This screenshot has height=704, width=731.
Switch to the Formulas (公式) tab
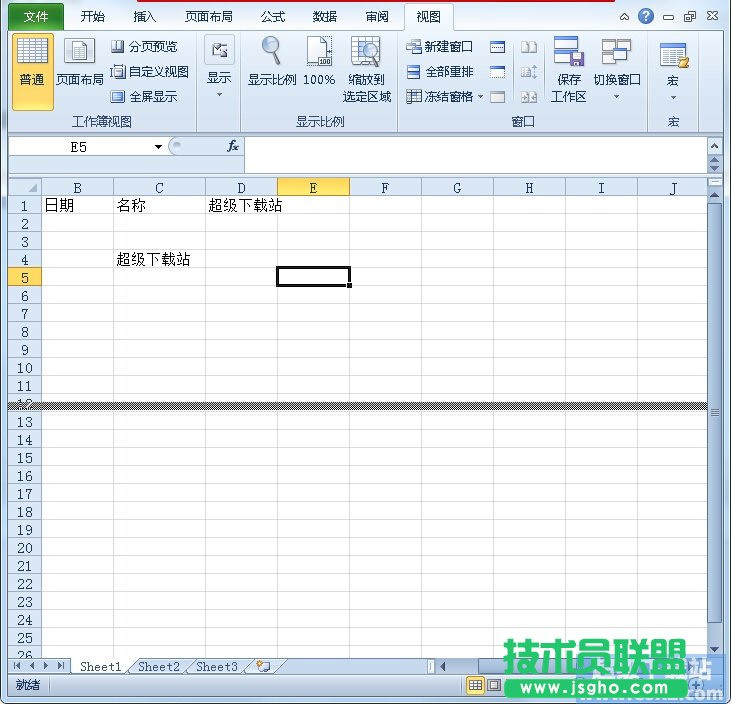pos(273,17)
